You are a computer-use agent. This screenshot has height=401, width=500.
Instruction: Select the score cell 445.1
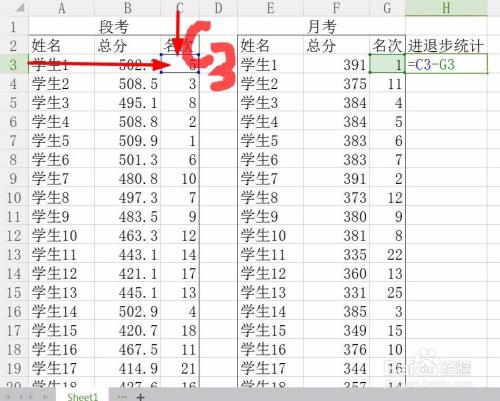(127, 292)
